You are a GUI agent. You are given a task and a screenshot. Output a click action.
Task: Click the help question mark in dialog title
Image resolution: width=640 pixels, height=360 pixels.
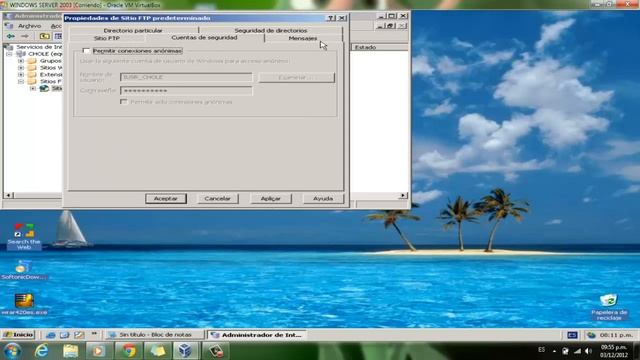(331, 18)
